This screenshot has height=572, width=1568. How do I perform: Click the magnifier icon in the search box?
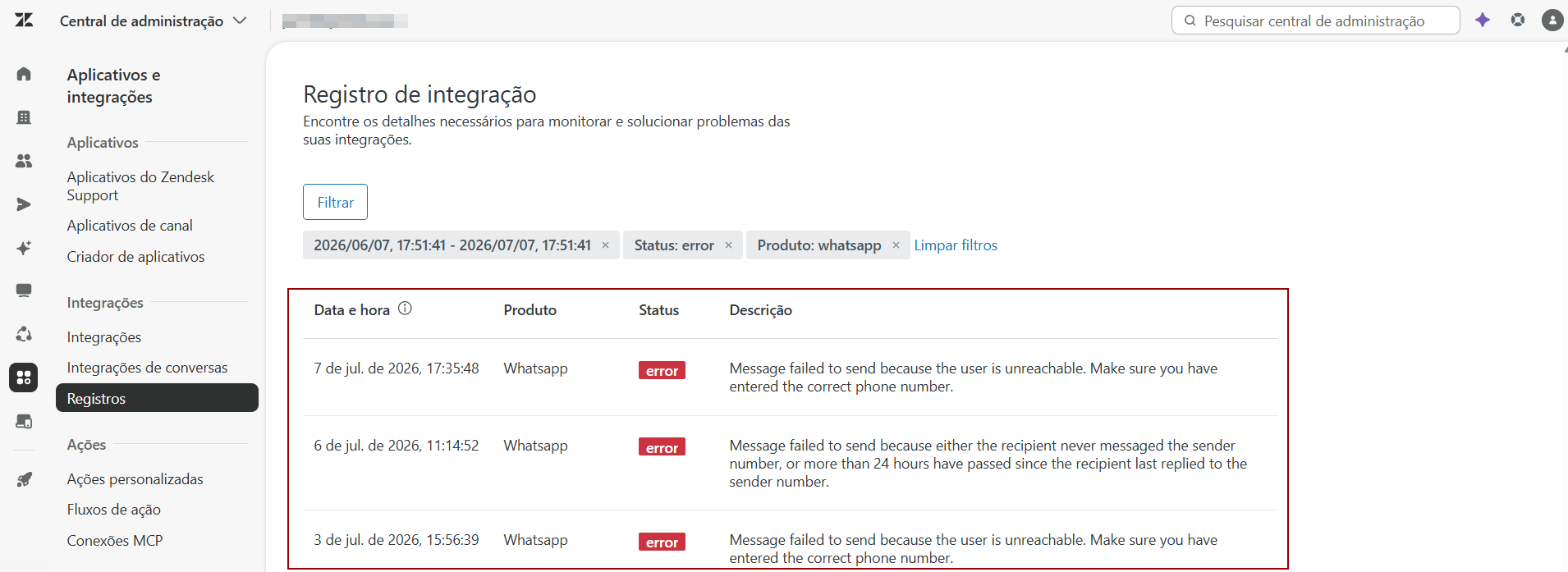pyautogui.click(x=1190, y=21)
